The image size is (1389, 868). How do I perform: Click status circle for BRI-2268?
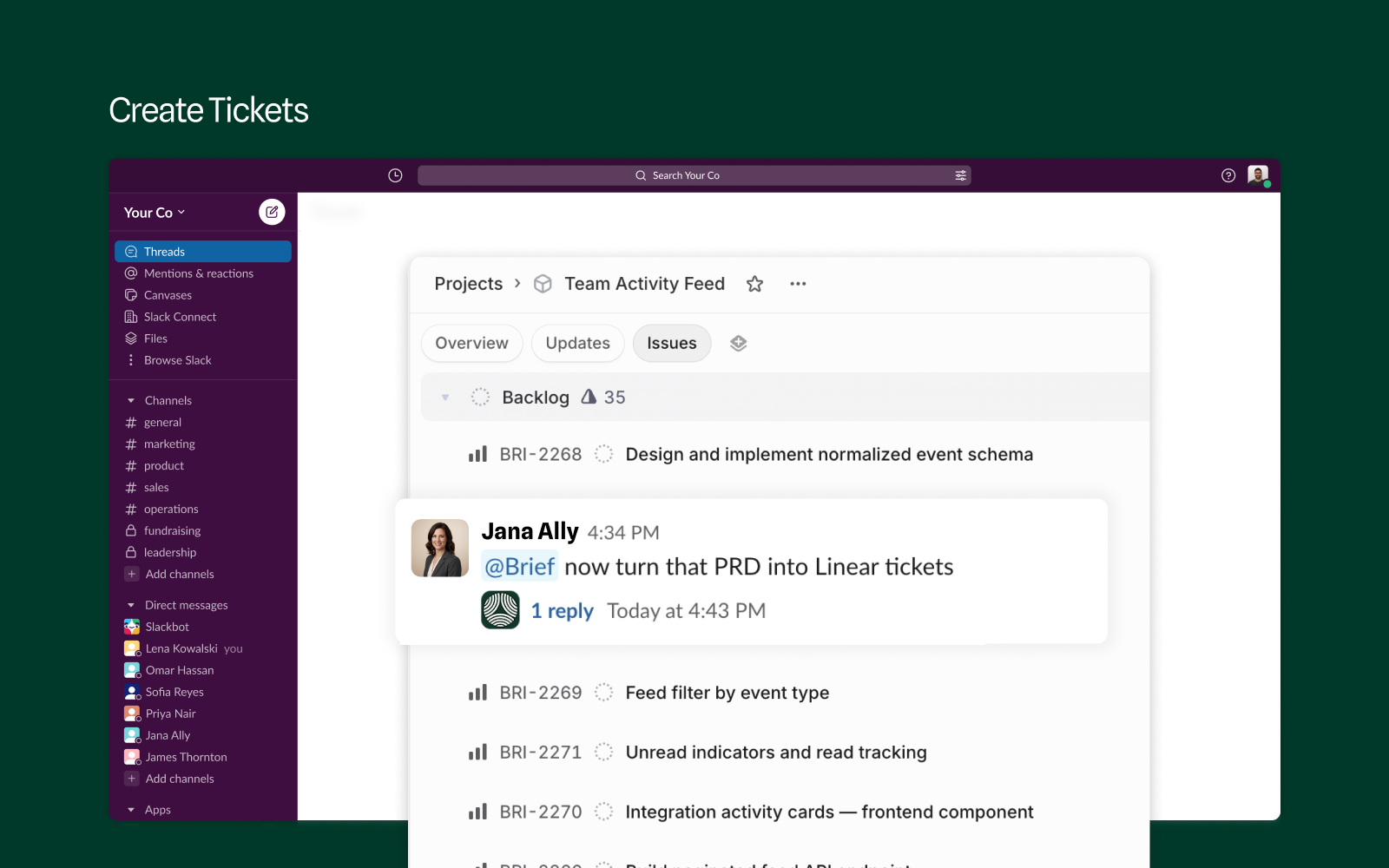point(604,455)
